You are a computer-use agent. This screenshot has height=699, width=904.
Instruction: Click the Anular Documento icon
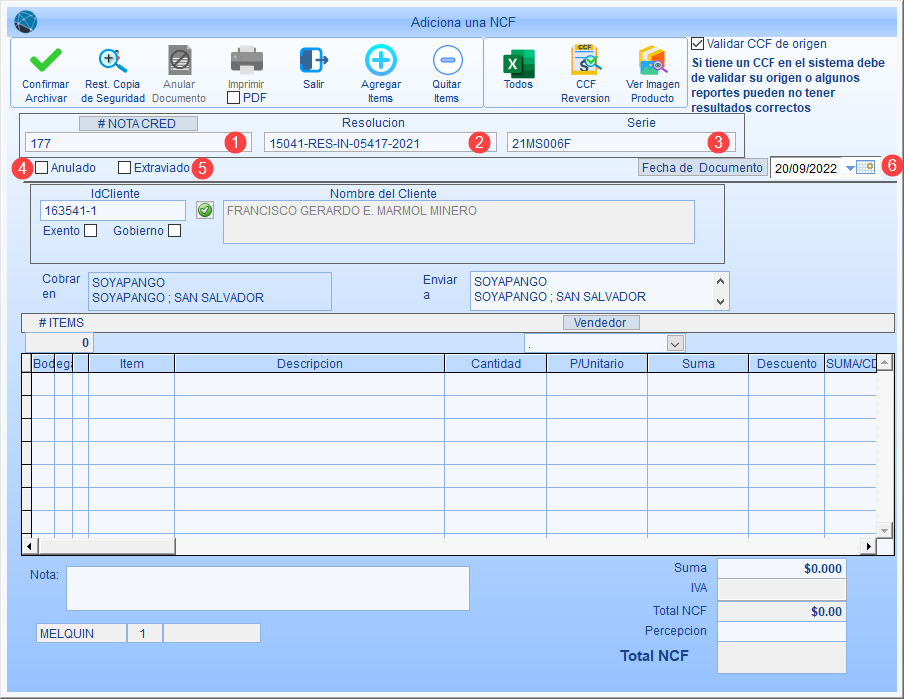179,60
